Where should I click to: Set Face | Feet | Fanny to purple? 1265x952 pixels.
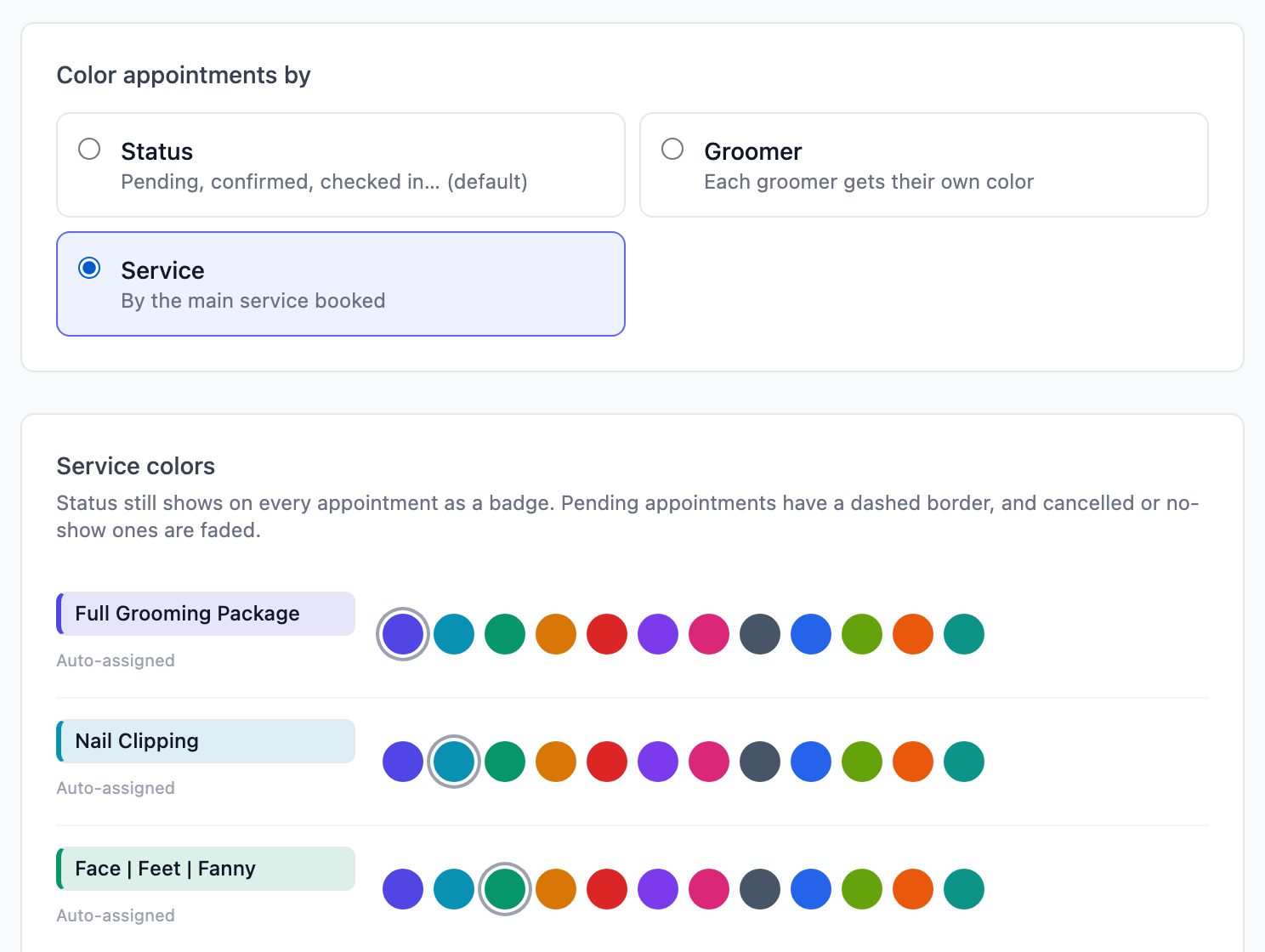[x=658, y=889]
